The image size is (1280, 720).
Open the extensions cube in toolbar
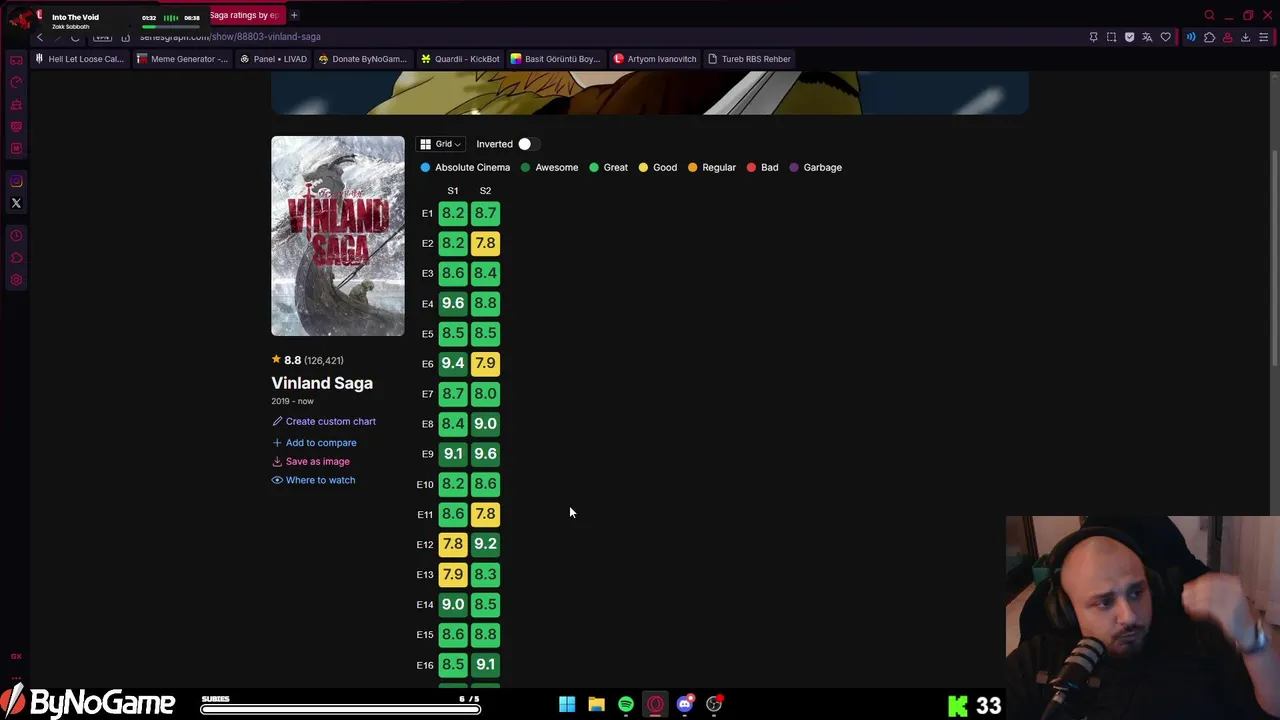pos(1209,37)
